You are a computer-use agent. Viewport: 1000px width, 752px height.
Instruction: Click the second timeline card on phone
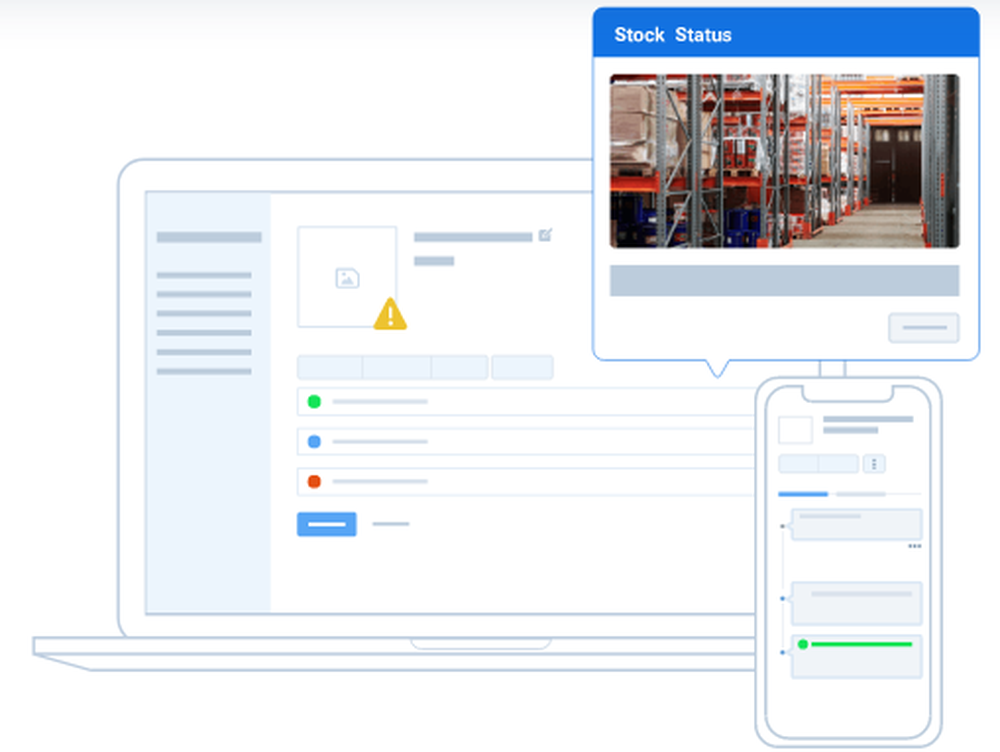857,603
